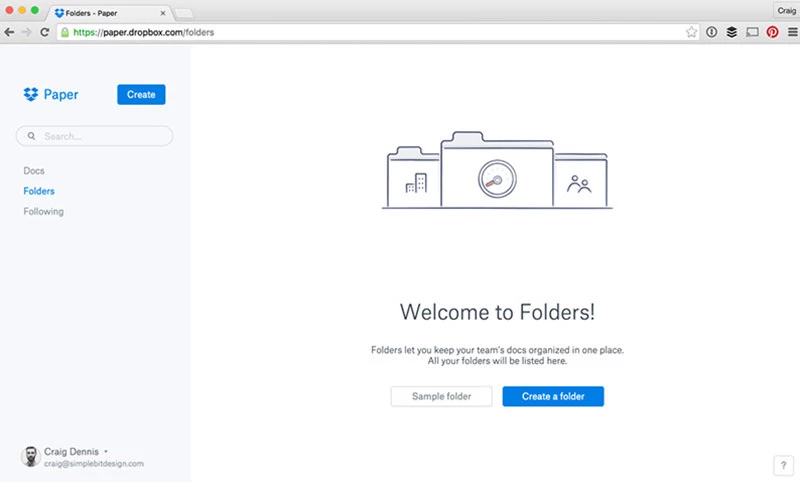Image resolution: width=800 pixels, height=482 pixels.
Task: Bookmark page with the star icon
Action: point(691,32)
